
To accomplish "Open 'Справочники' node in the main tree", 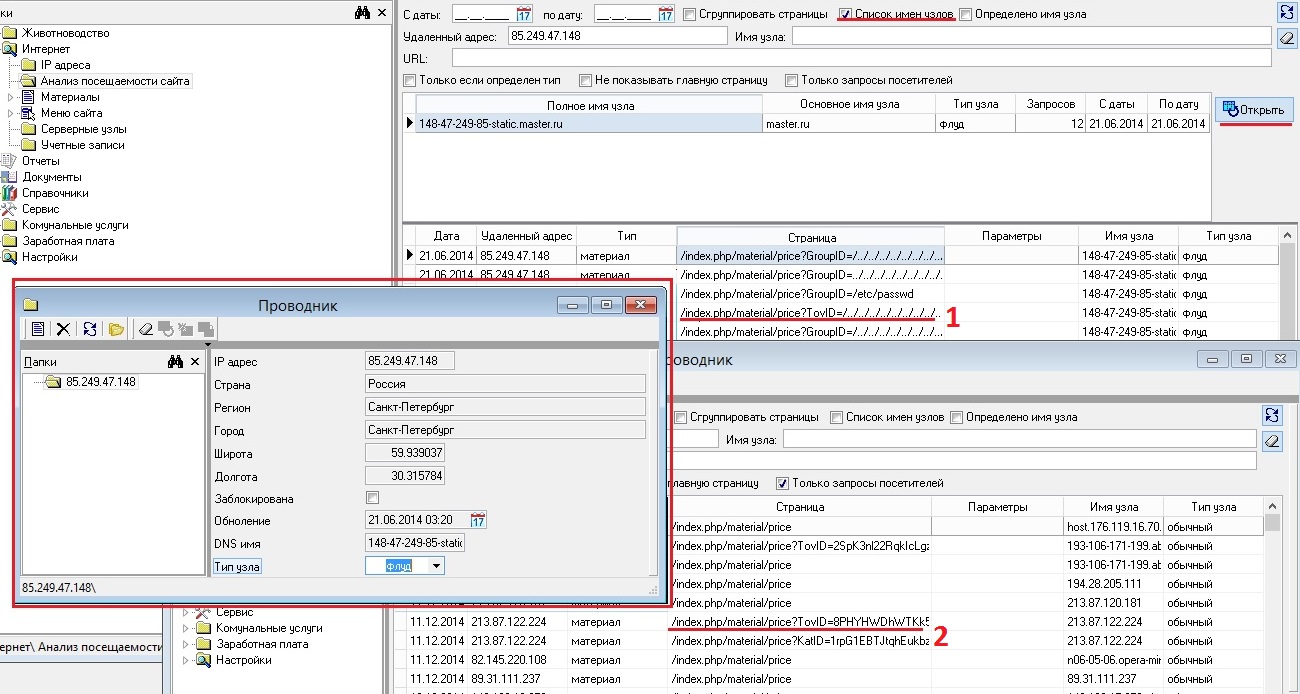I will pos(55,193).
